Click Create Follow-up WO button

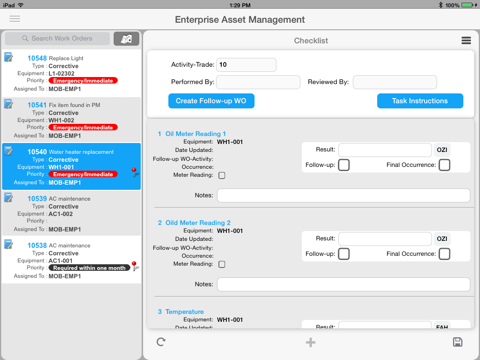click(x=211, y=101)
